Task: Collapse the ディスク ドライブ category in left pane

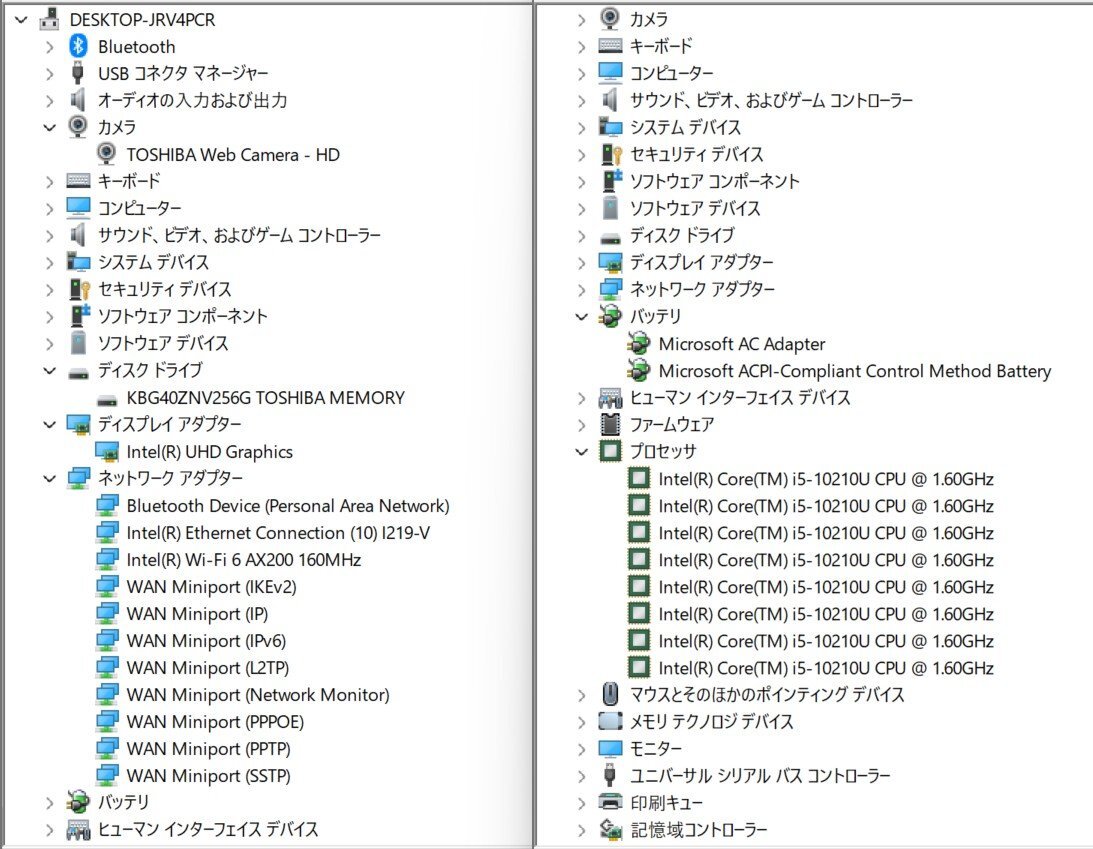Action: pyautogui.click(x=49, y=371)
